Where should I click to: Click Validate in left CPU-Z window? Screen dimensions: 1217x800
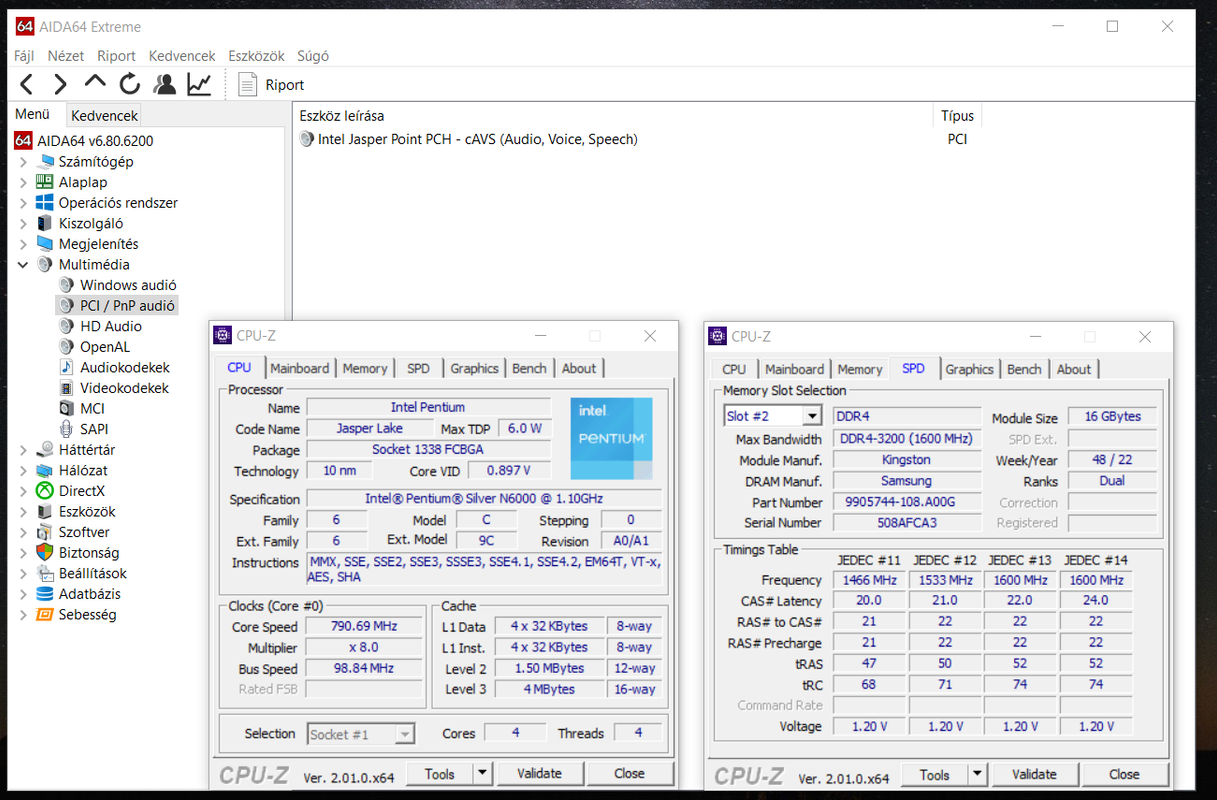pos(539,773)
